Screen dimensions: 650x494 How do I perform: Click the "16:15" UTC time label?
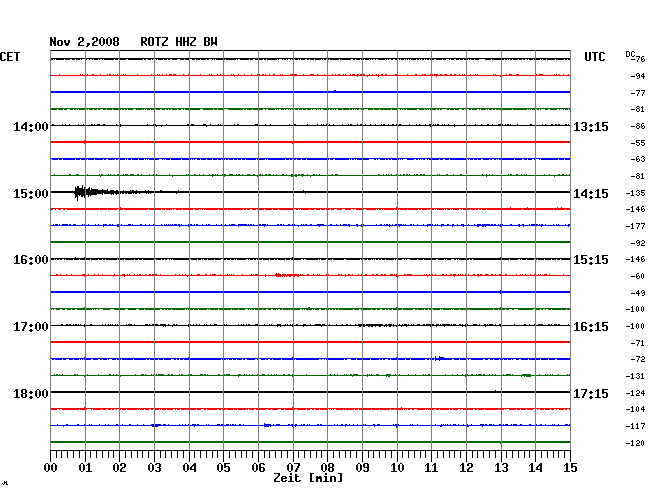591,327
